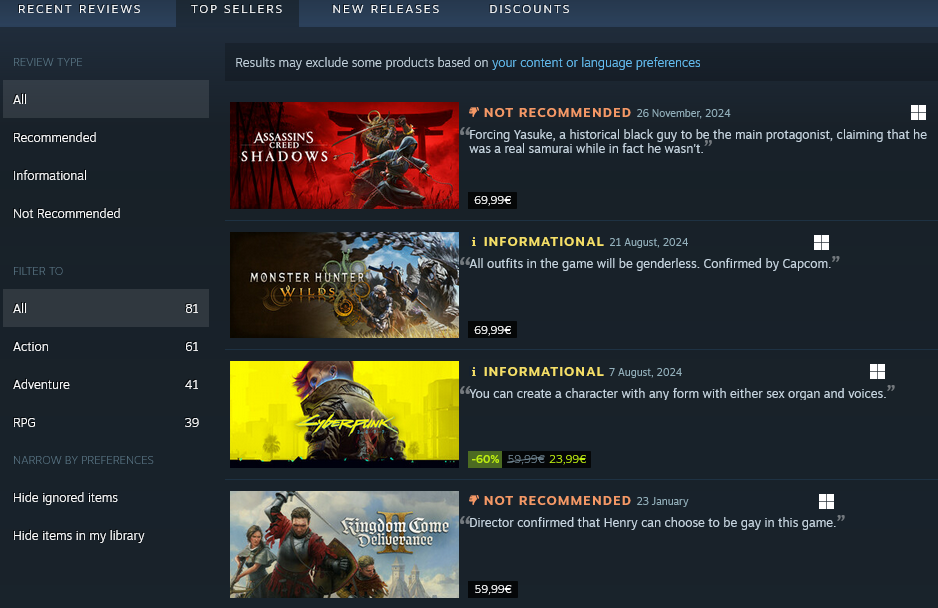Viewport: 938px width, 608px height.
Task: Click the Windows icon on the Assassin's Creed row
Action: pos(918,113)
